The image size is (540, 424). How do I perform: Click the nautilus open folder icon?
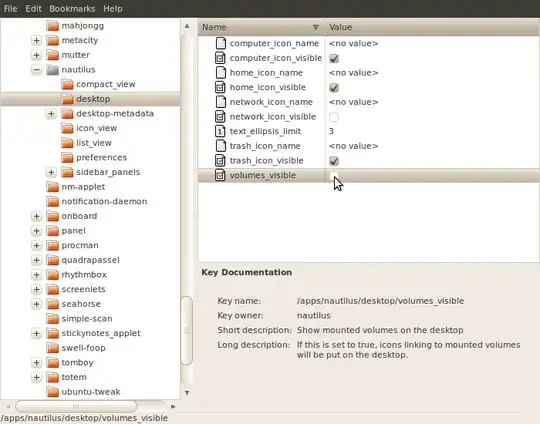[53, 70]
